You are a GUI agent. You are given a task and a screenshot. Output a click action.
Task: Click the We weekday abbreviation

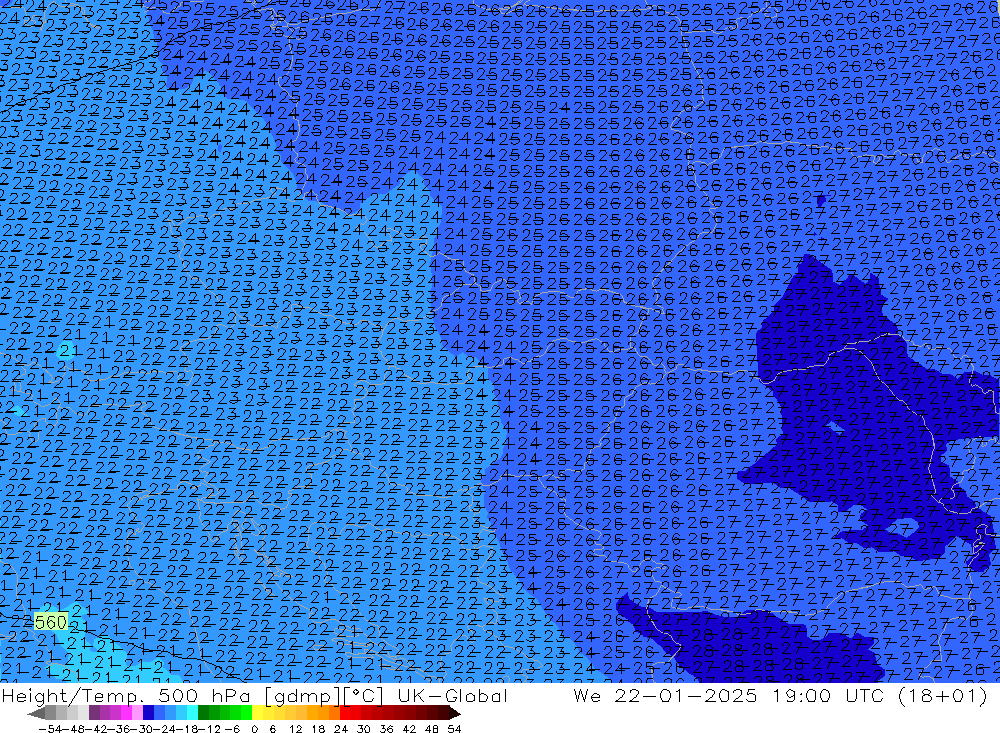click(587, 696)
